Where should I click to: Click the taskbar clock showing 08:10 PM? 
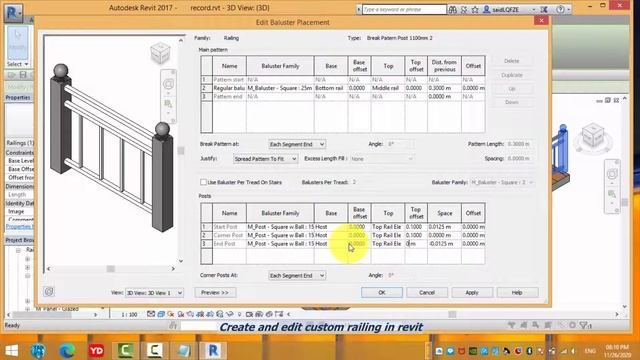(617, 347)
